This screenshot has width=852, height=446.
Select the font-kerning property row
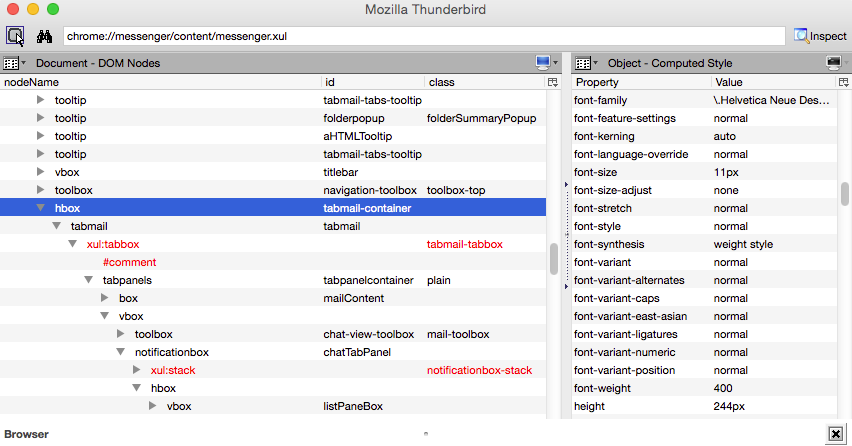click(704, 136)
